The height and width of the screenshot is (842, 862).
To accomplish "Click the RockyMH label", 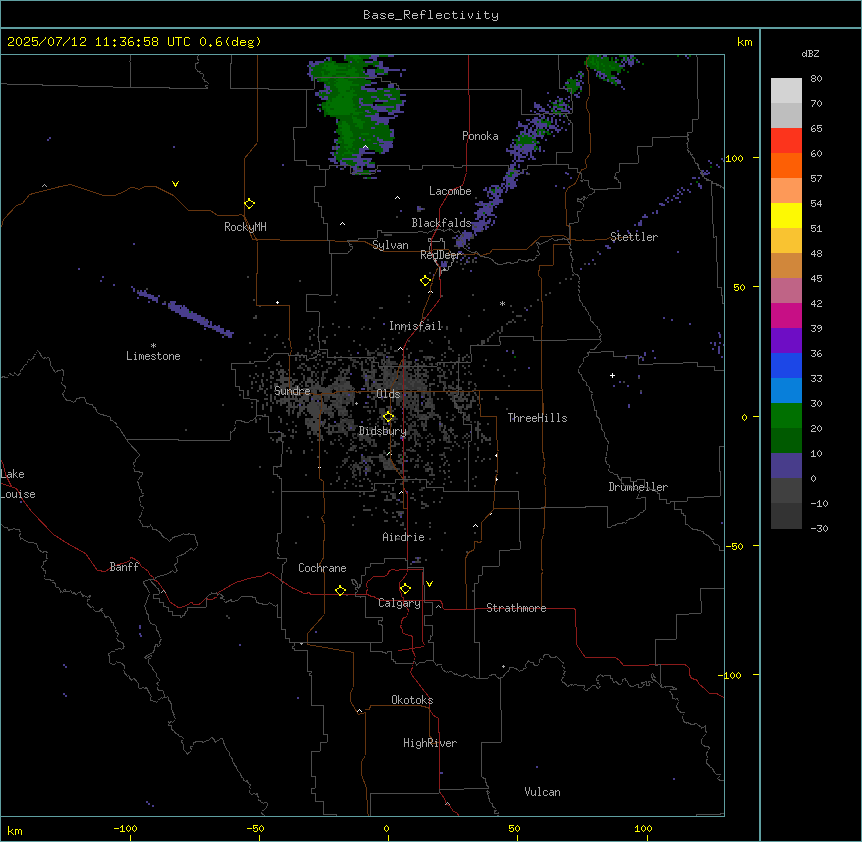I will coord(245,227).
